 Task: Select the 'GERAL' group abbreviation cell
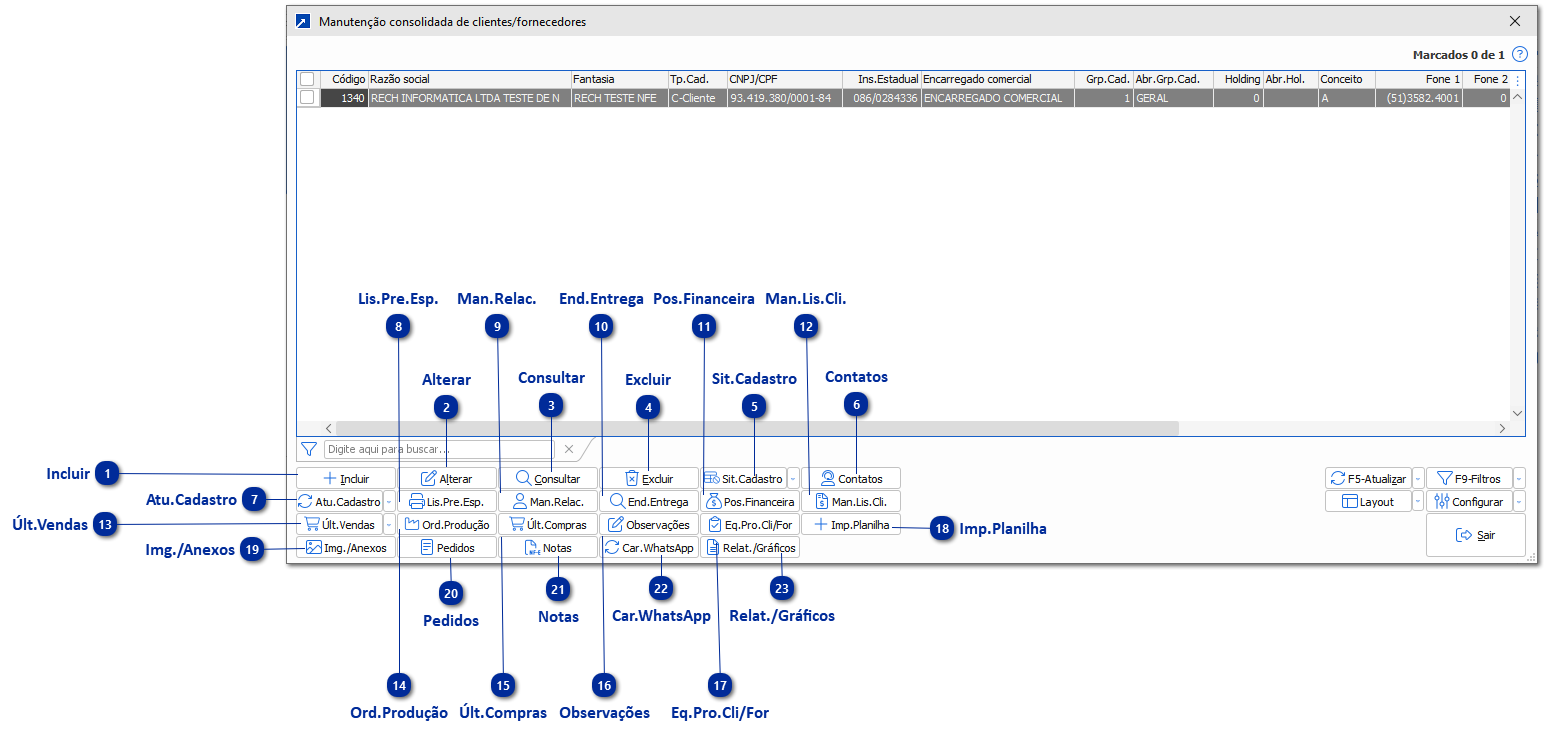pos(1173,98)
